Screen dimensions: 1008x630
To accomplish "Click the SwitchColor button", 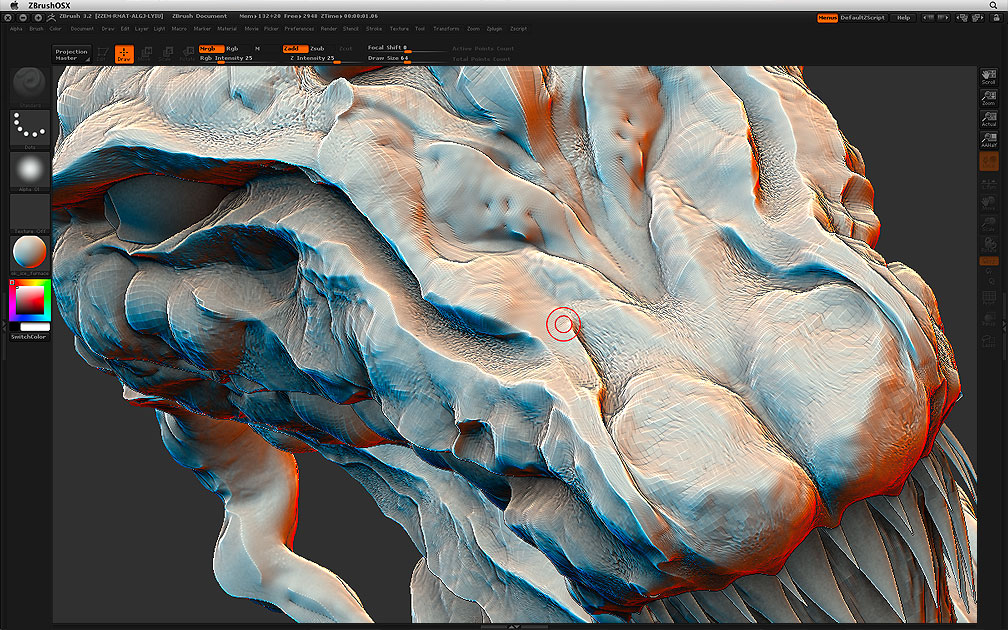I will click(x=30, y=337).
